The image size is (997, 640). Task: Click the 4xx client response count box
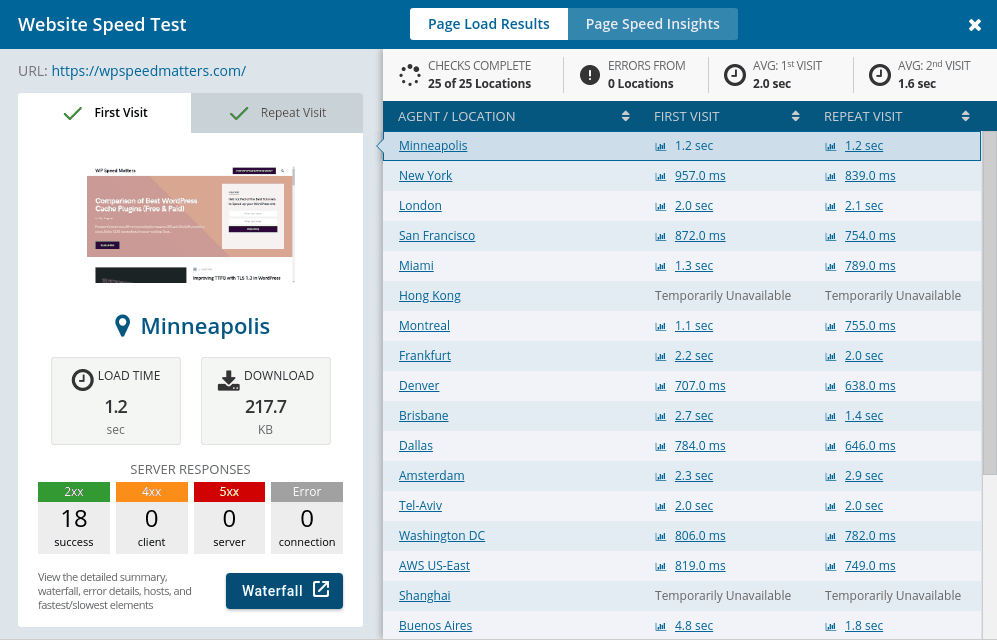tap(151, 518)
